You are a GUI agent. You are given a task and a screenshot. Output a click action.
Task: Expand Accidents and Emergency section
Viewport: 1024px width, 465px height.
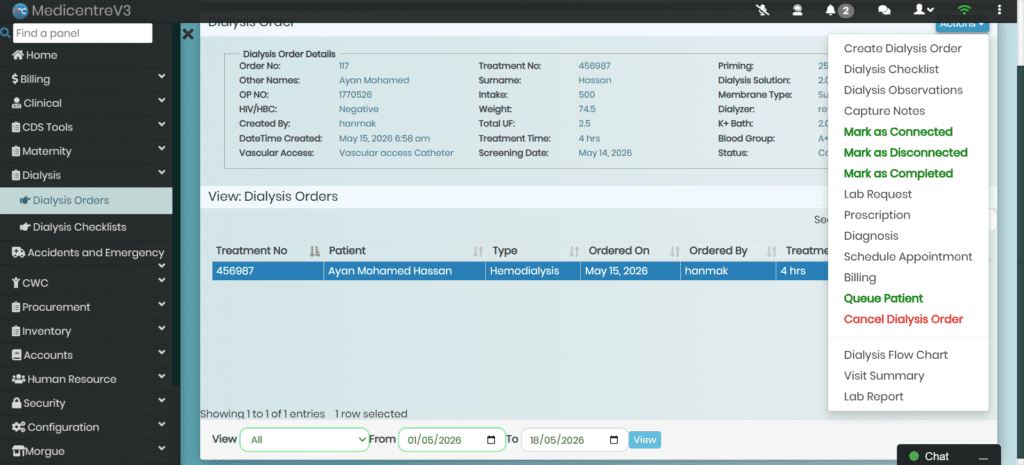[86, 253]
